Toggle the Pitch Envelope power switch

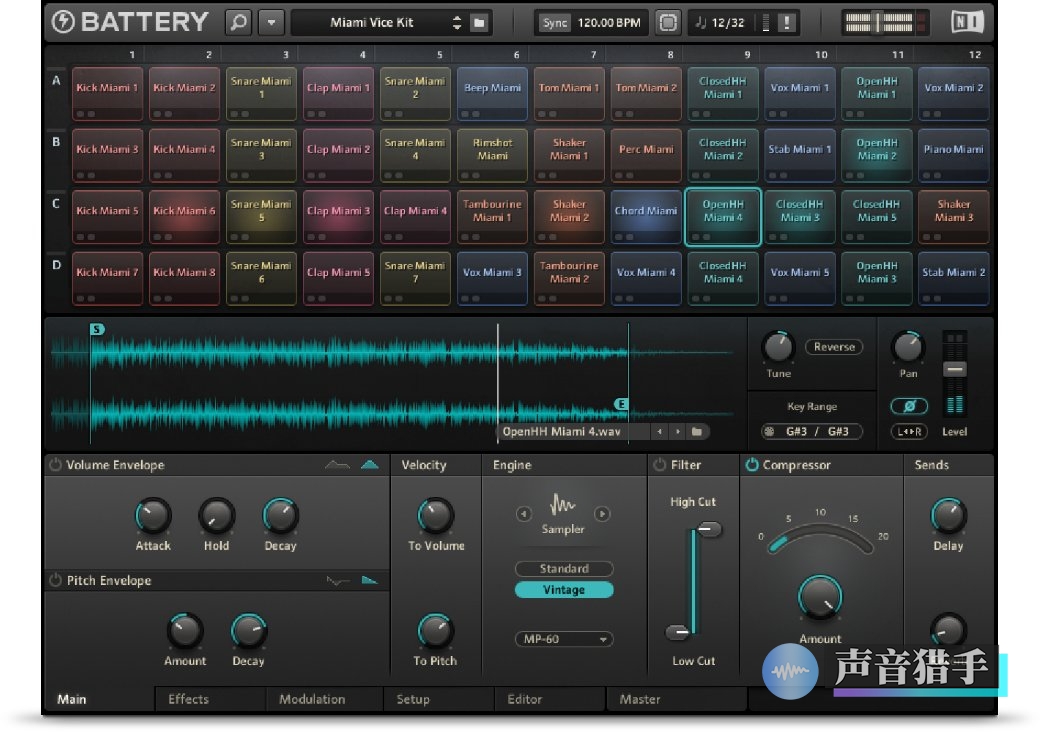pyautogui.click(x=57, y=580)
